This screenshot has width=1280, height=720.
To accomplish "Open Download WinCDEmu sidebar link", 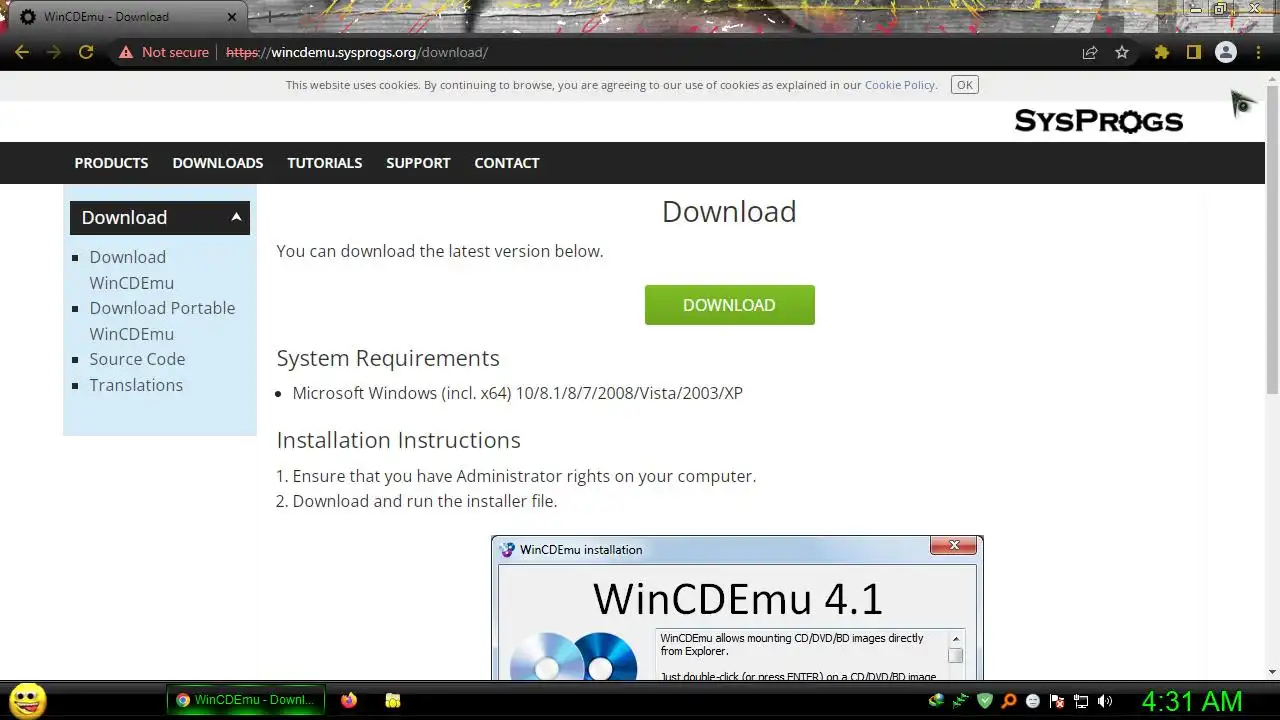I will point(131,270).
